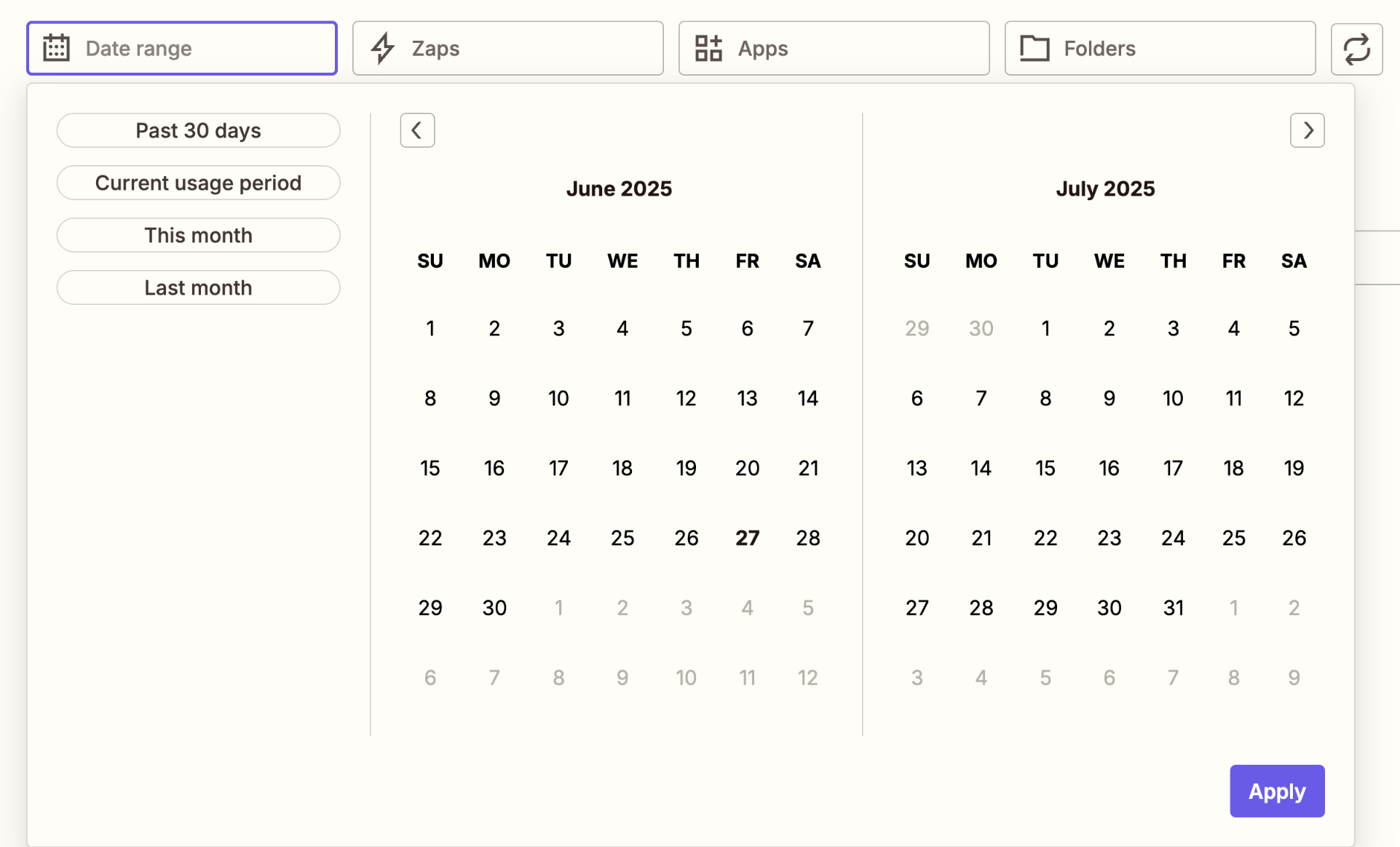Pick June 13 in the calendar
1400x847 pixels.
click(747, 399)
